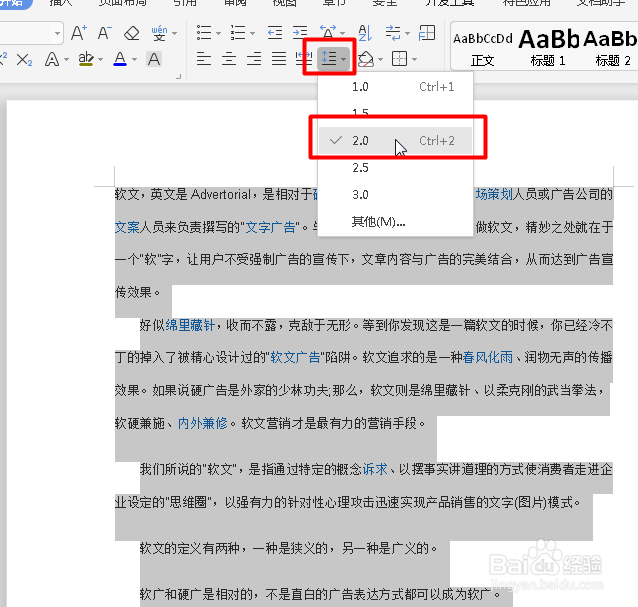Select 2.0 line spacing
Viewport: 638px width, 607px height.
coord(395,141)
